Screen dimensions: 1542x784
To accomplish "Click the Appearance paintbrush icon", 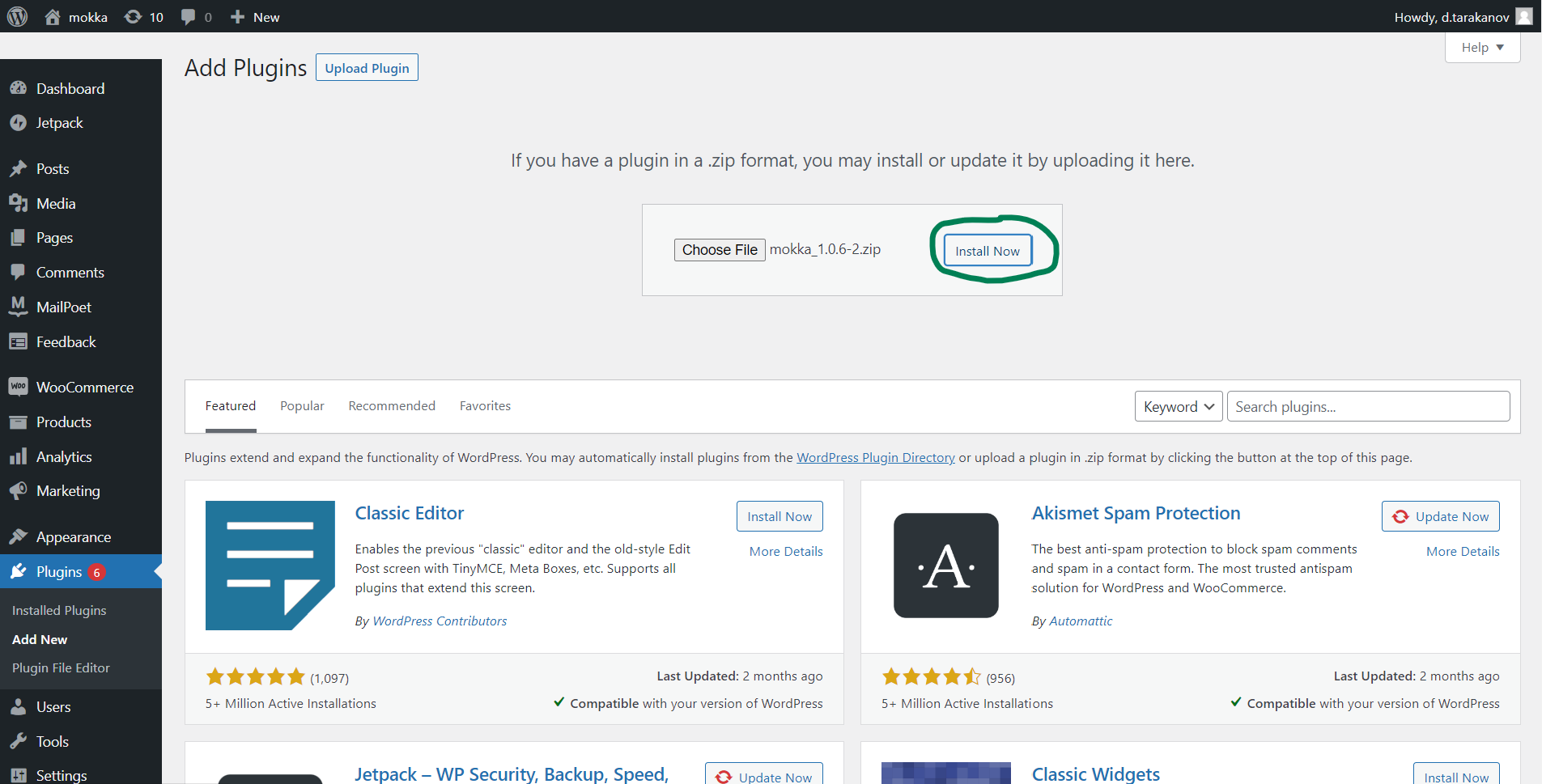I will [x=19, y=537].
